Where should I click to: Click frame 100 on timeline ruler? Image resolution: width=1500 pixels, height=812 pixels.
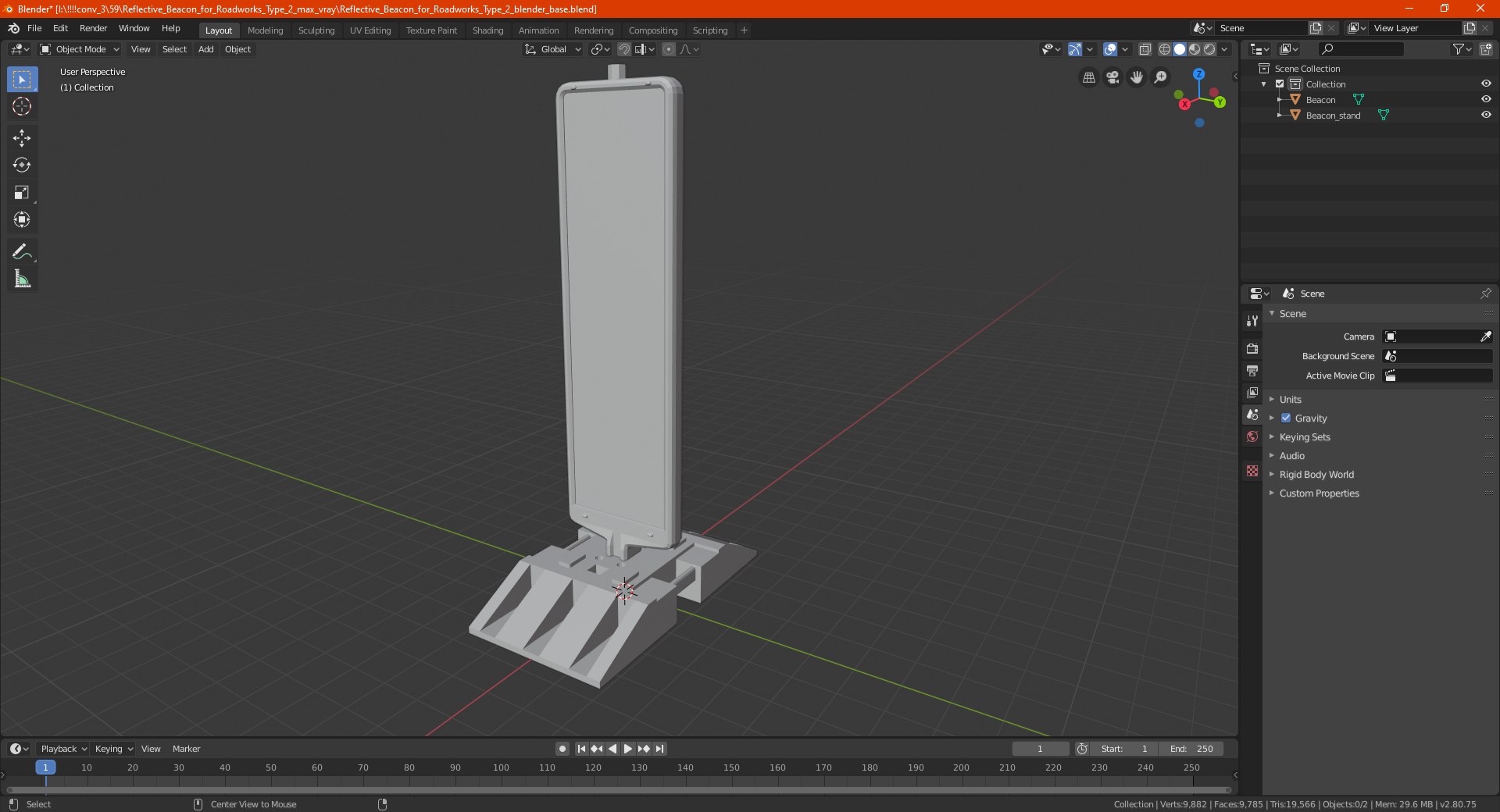501,767
